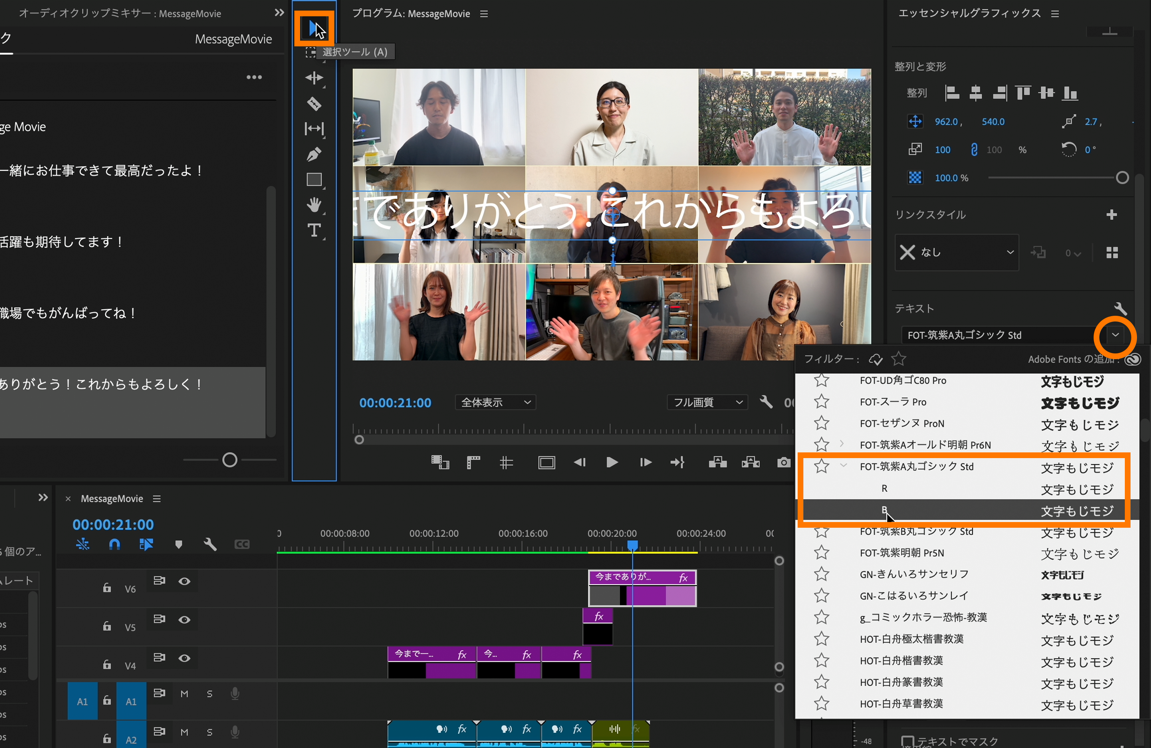Choose the Pen tool
Image resolution: width=1151 pixels, height=748 pixels.
click(x=314, y=154)
